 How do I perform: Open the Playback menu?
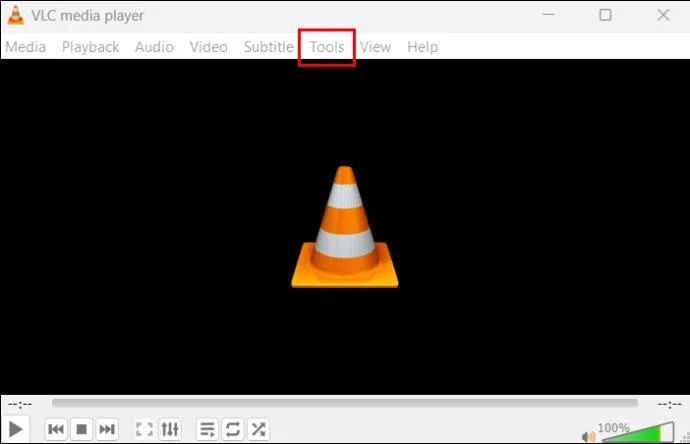pos(90,47)
